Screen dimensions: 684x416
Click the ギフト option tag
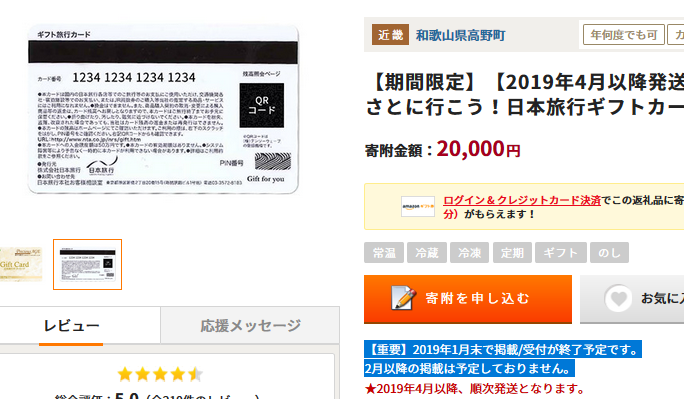561,252
